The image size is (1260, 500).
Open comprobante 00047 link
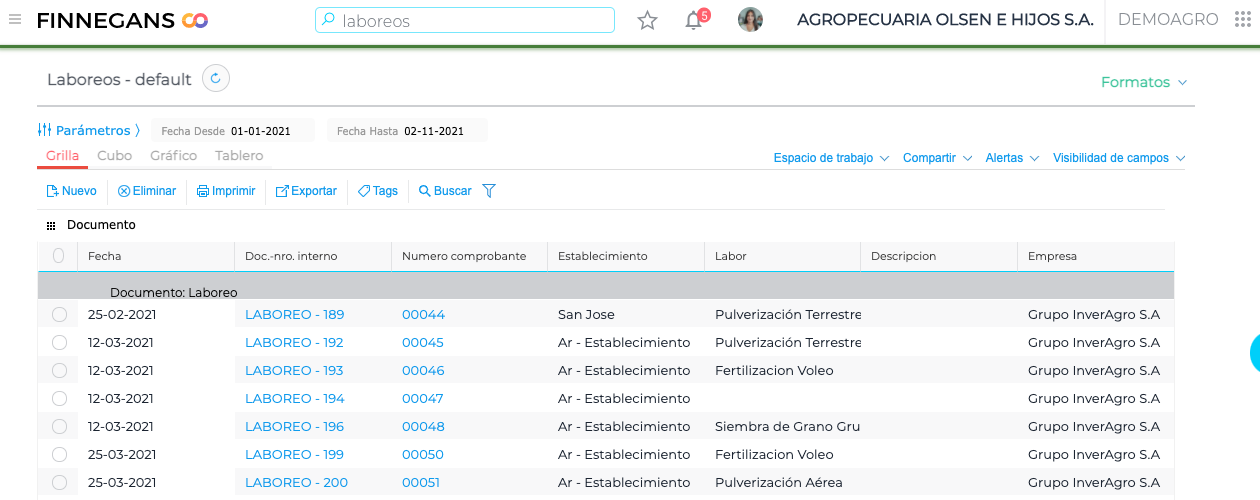pos(422,398)
